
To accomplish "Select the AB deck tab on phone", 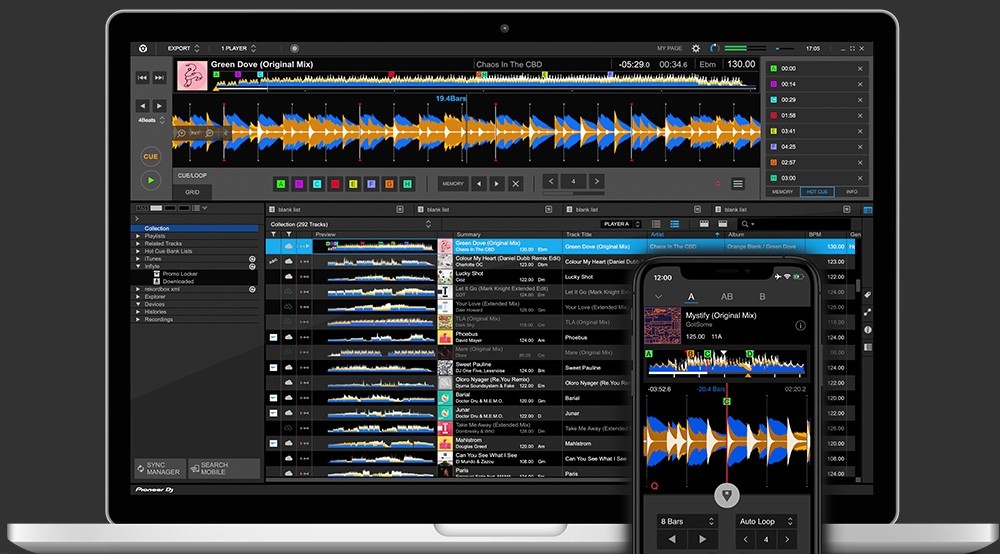I will [727, 297].
